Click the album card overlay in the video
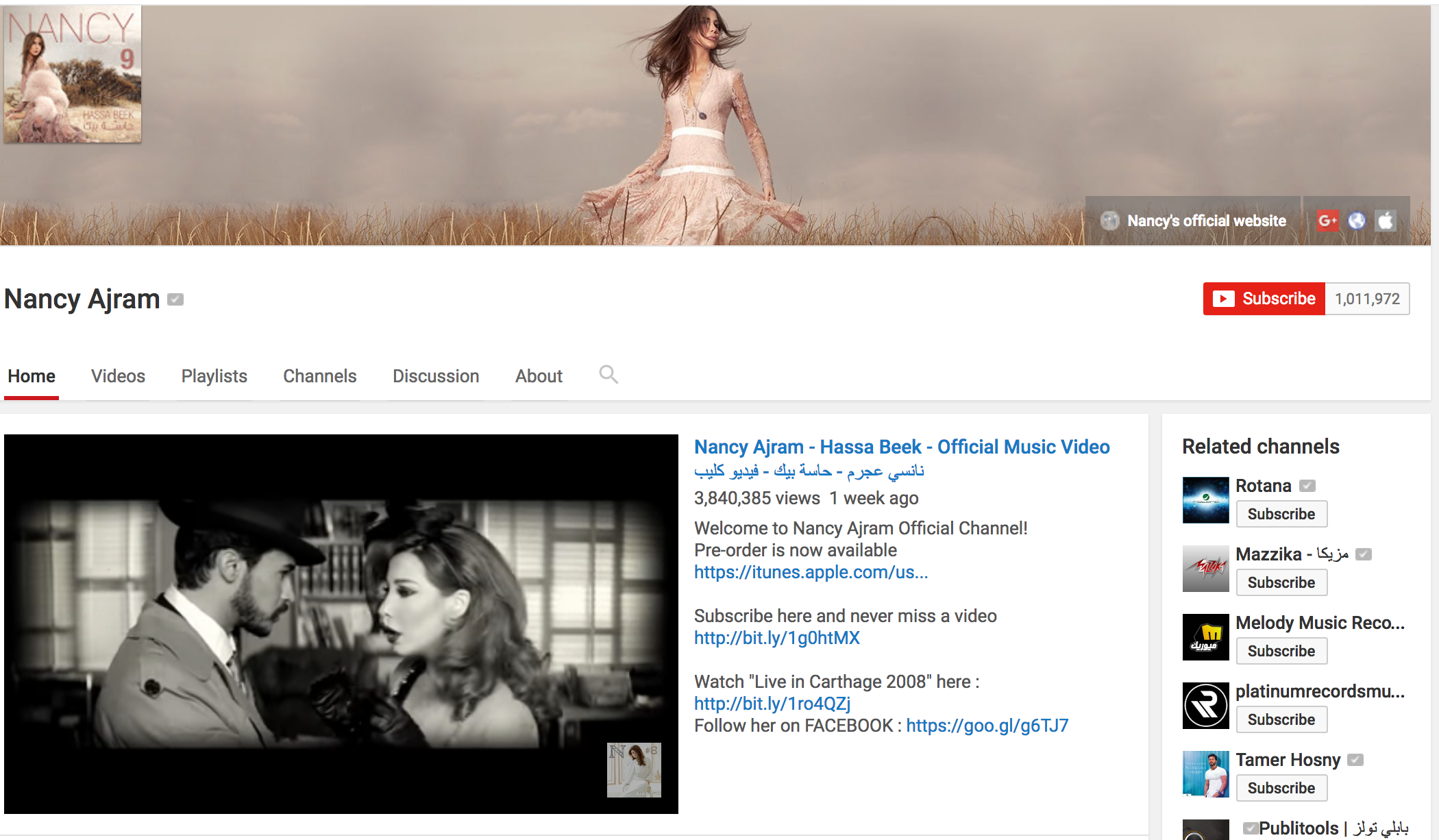This screenshot has height=840, width=1439. [634, 769]
